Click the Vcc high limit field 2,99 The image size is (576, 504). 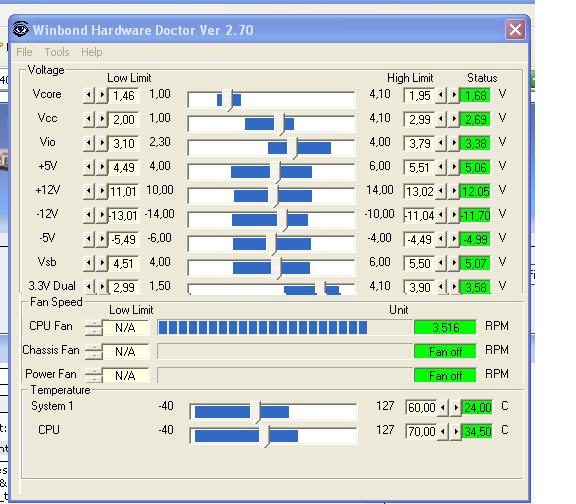tap(420, 119)
